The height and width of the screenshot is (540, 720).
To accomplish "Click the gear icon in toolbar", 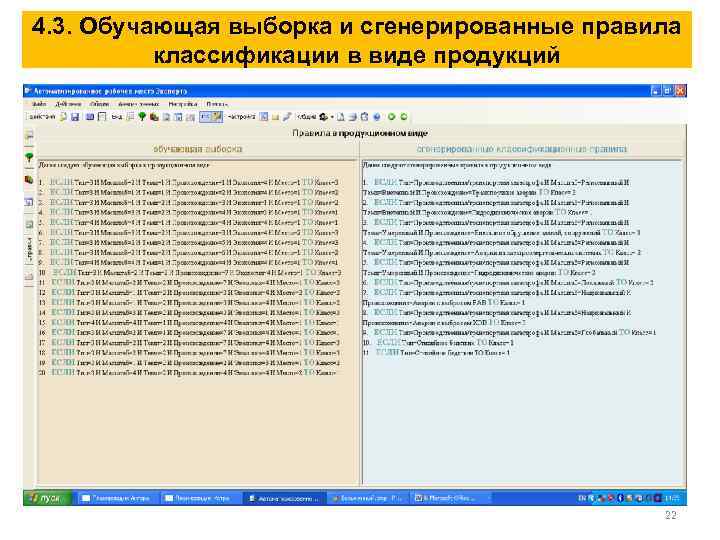I will [324, 117].
